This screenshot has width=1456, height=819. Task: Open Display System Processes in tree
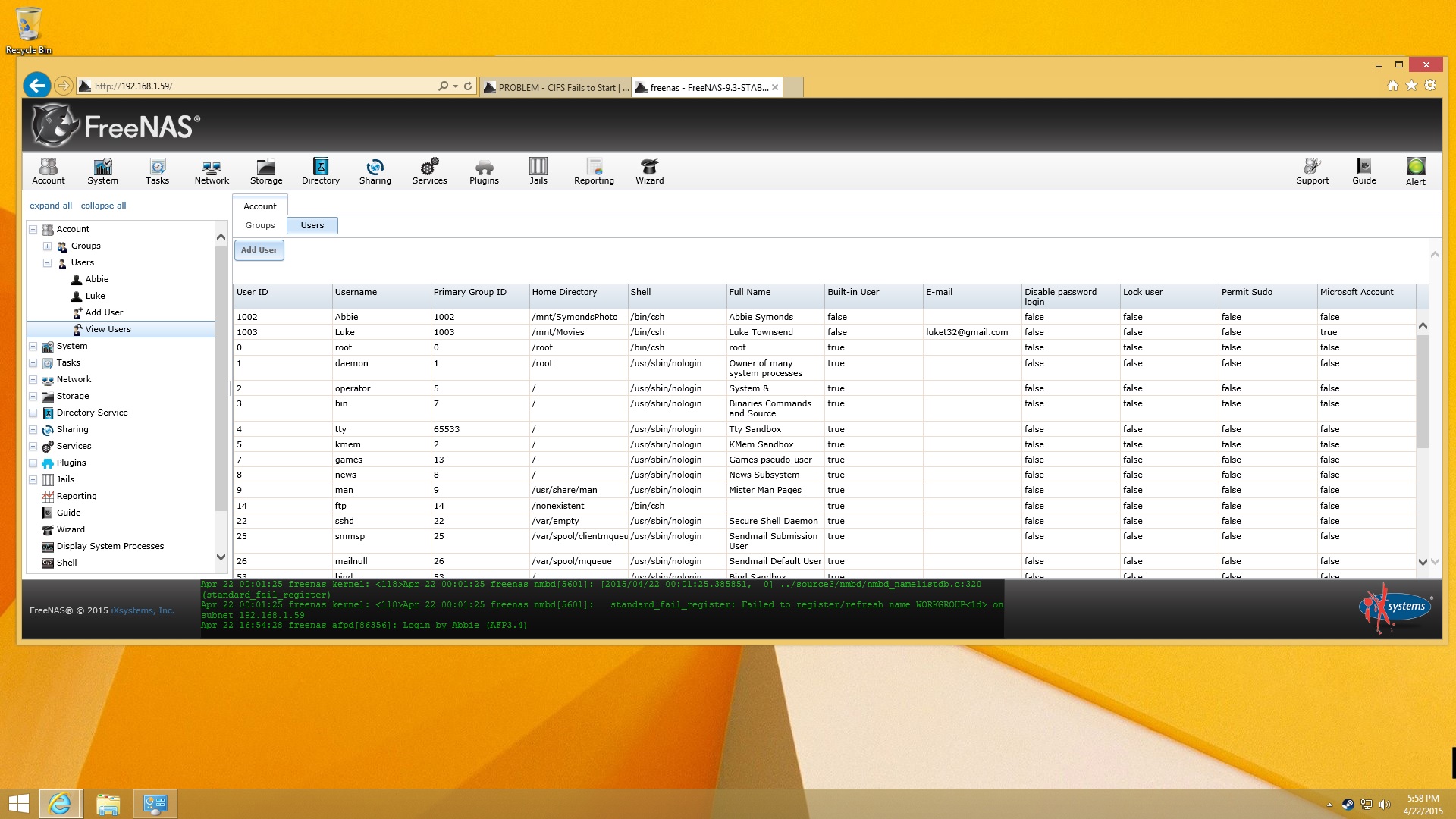(x=110, y=546)
